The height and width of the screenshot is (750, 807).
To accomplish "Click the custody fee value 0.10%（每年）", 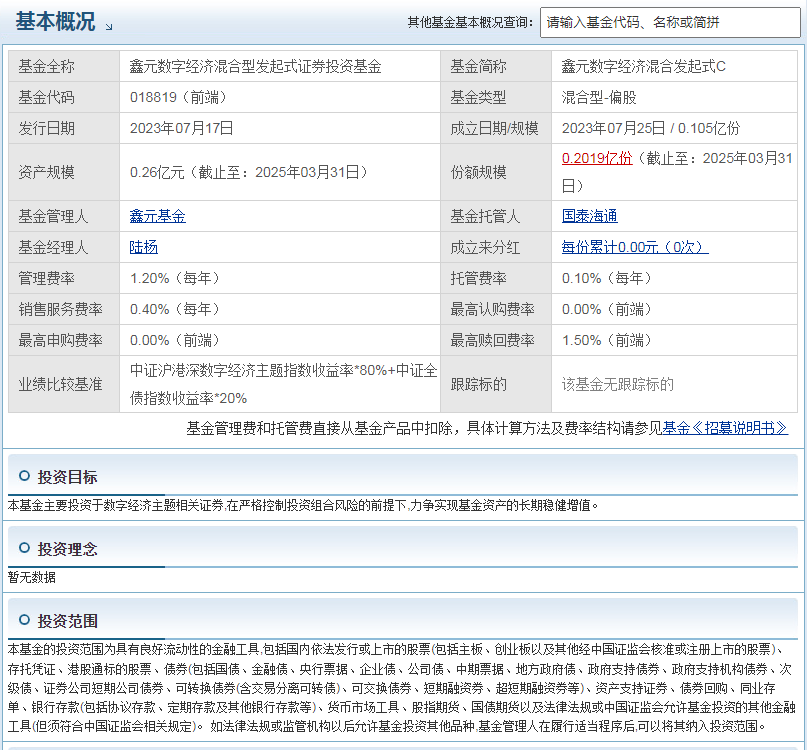I will [607, 278].
